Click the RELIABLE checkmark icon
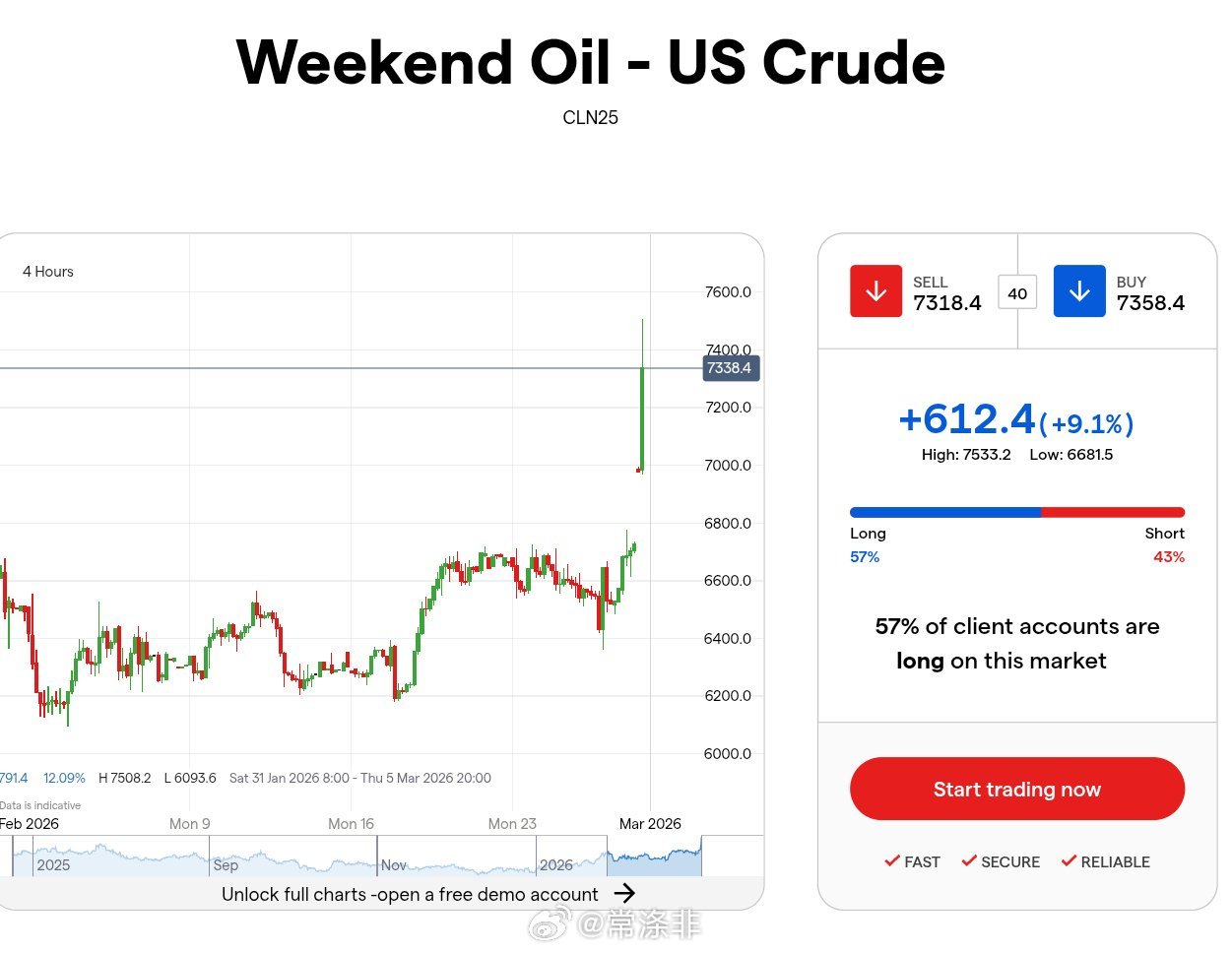This screenshot has height=953, width=1232. click(x=1069, y=861)
